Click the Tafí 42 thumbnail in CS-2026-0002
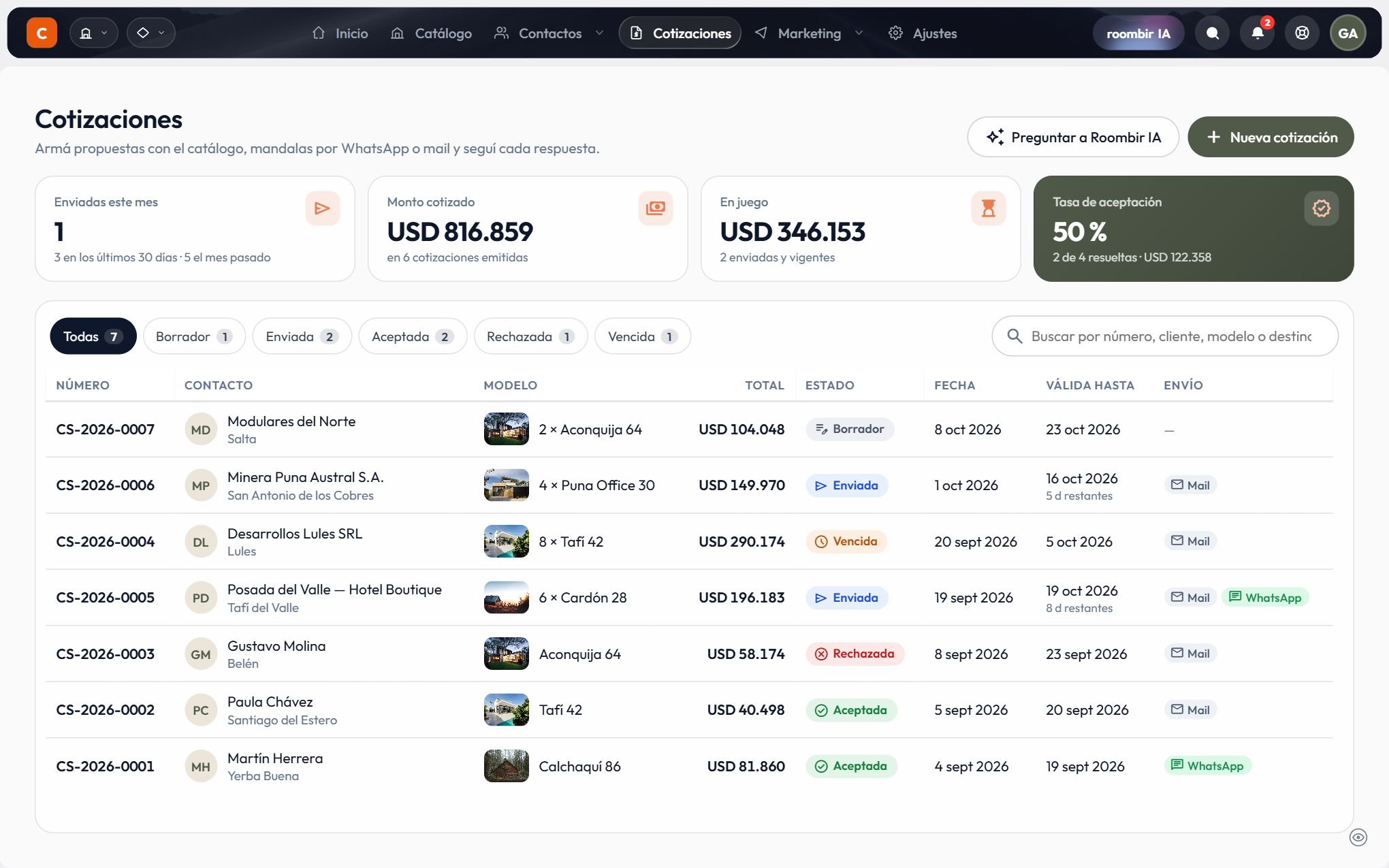Viewport: 1389px width, 868px height. click(506, 709)
